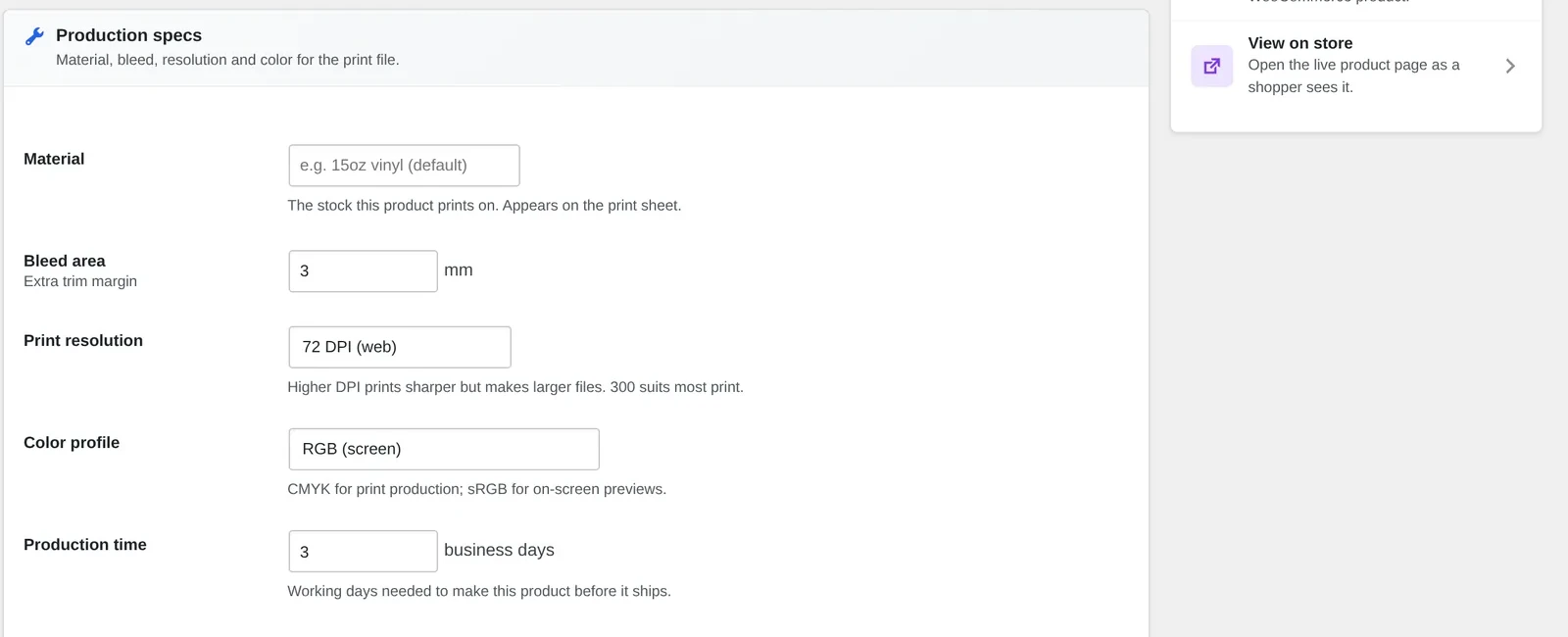Click the 'business days' unit text
This screenshot has height=637, width=1568.
pos(499,550)
